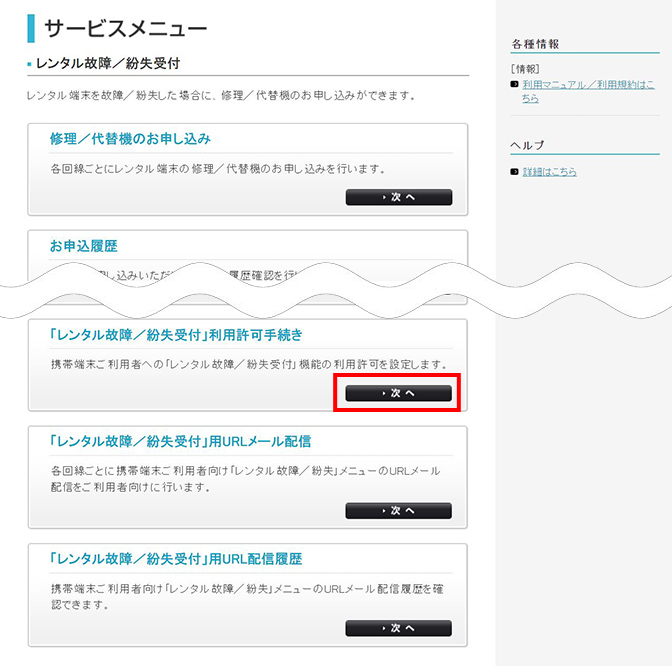Image resolution: width=672 pixels, height=666 pixels.
Task: Click the ヘルプ sidebar heading
Action: tap(527, 145)
